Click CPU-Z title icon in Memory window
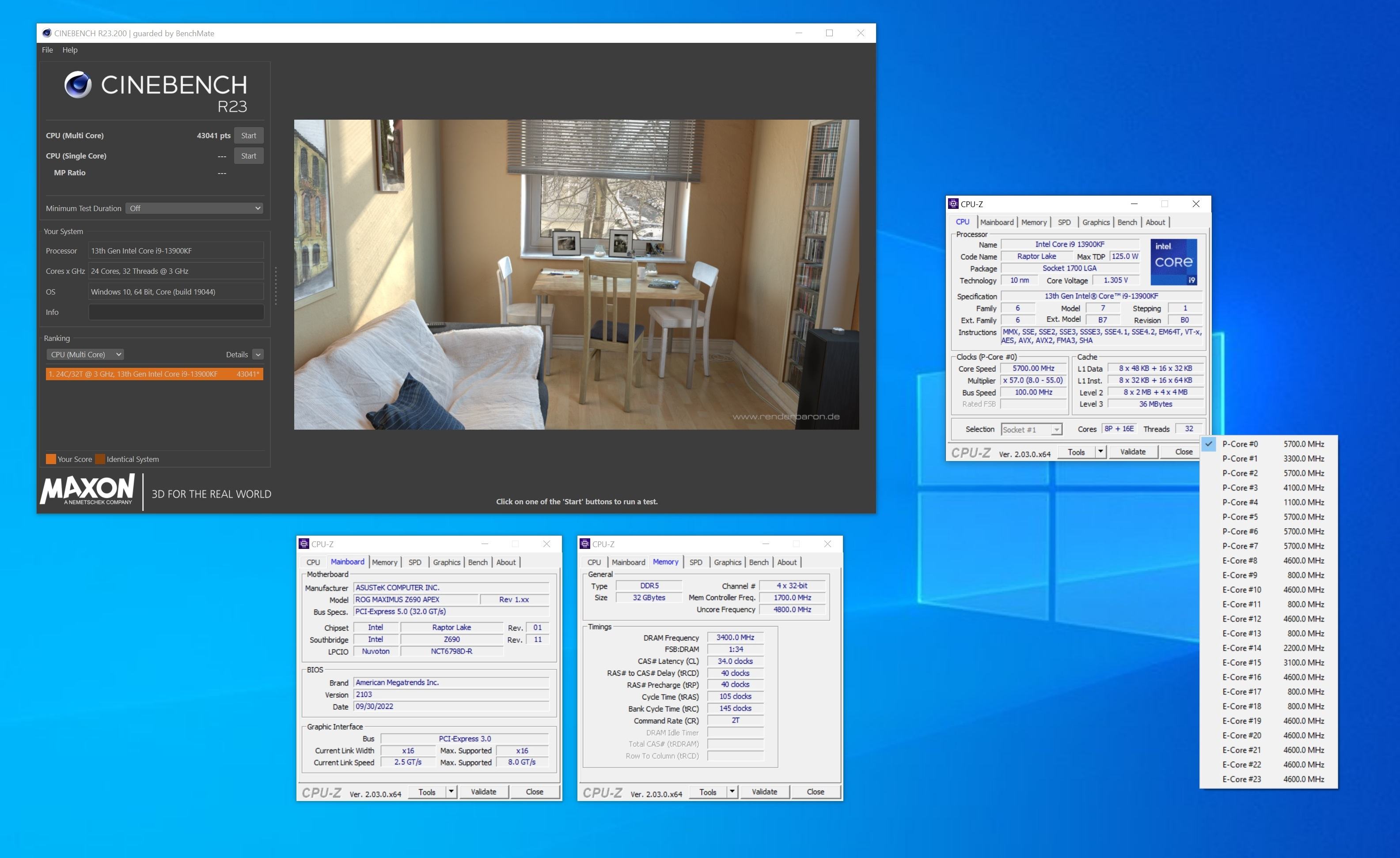The height and width of the screenshot is (858, 1400). [x=584, y=544]
